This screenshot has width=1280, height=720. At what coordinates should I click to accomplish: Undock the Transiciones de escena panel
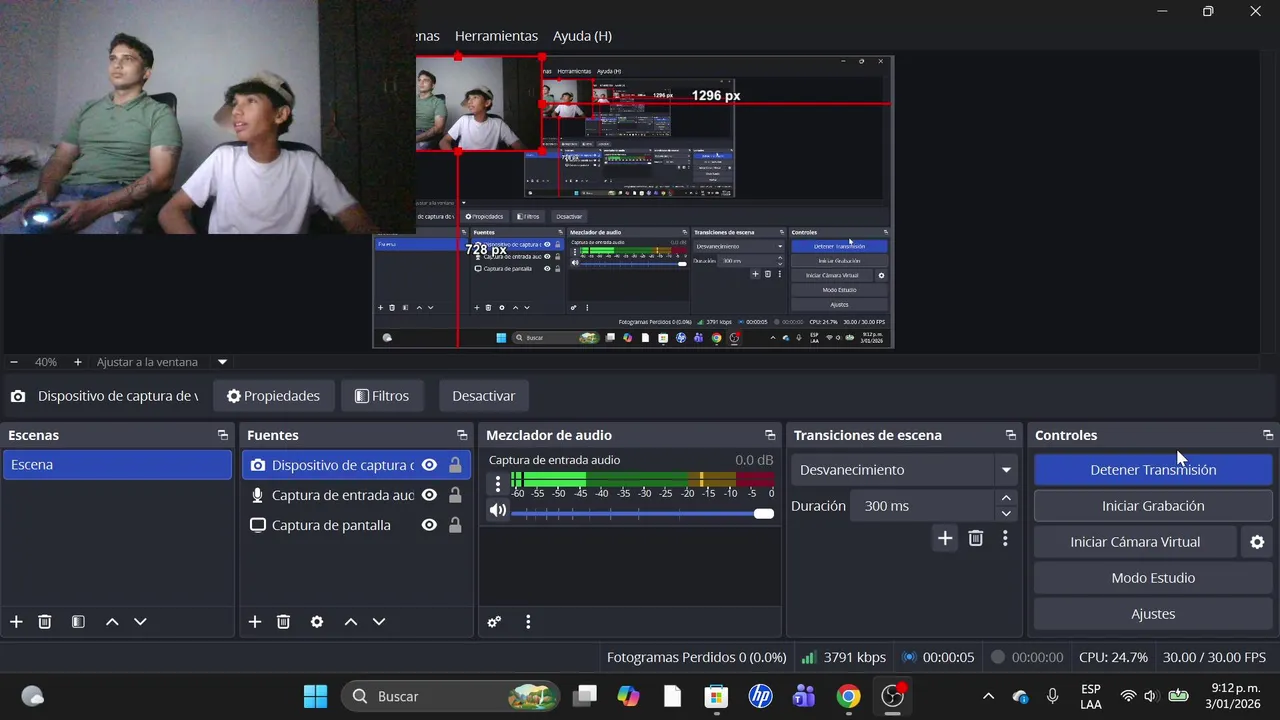coord(1011,435)
